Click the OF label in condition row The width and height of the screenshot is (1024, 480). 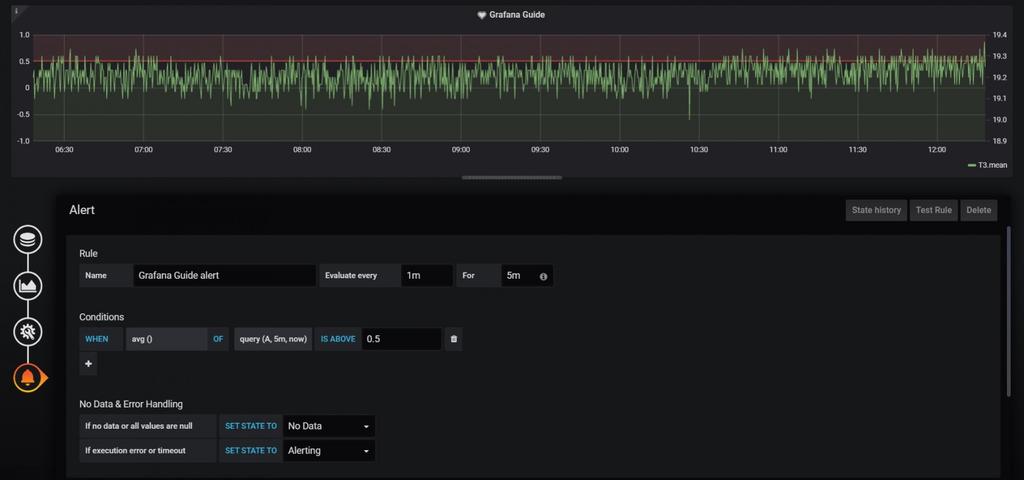218,340
